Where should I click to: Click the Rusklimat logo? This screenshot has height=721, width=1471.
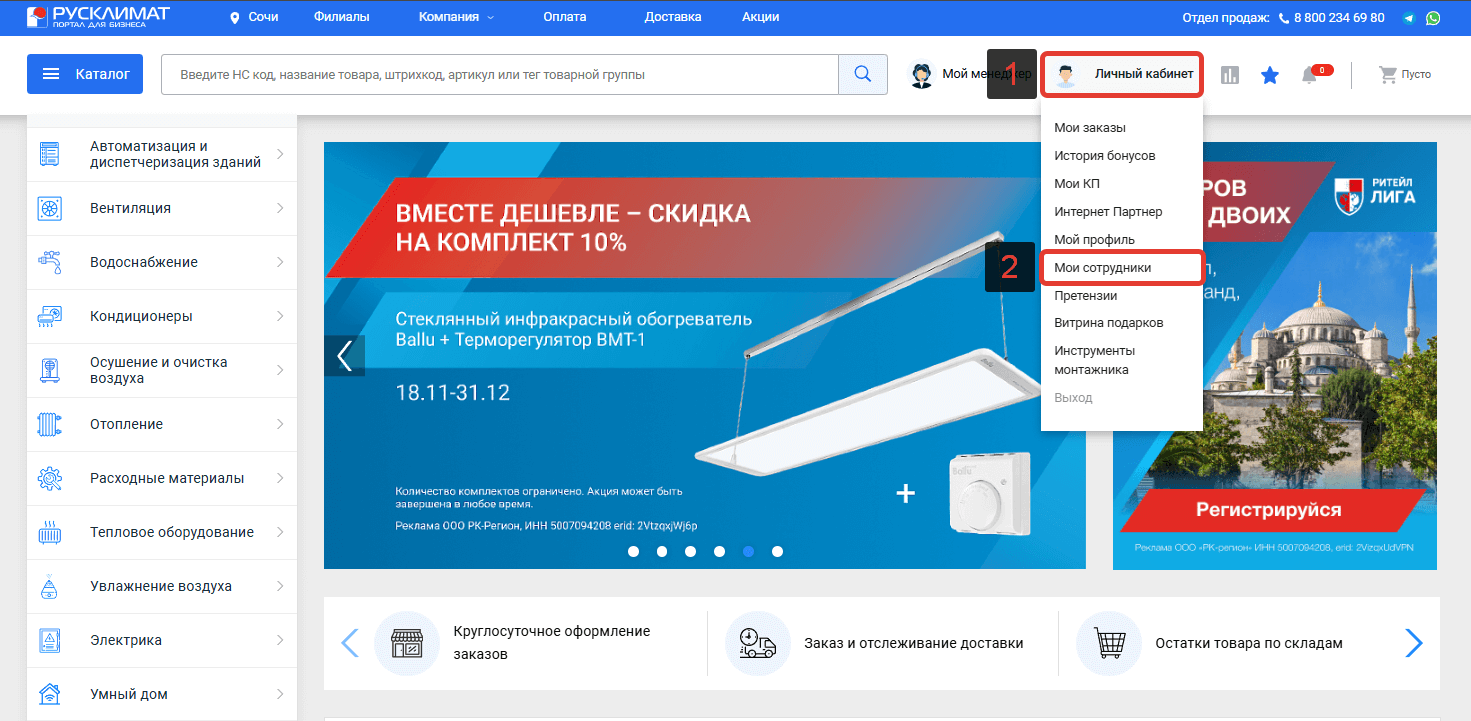[98, 17]
